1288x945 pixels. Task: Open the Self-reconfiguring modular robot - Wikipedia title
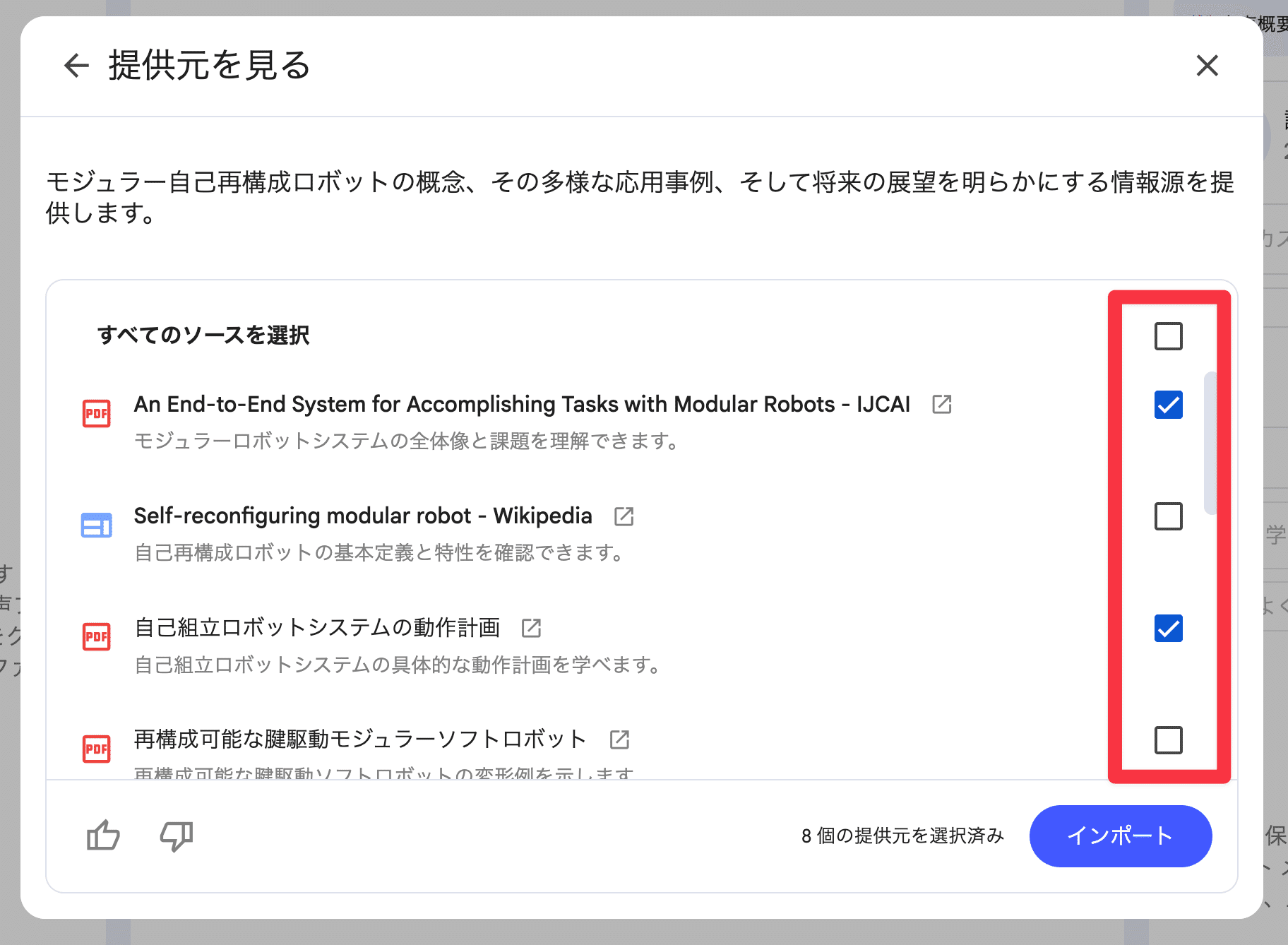tap(362, 516)
